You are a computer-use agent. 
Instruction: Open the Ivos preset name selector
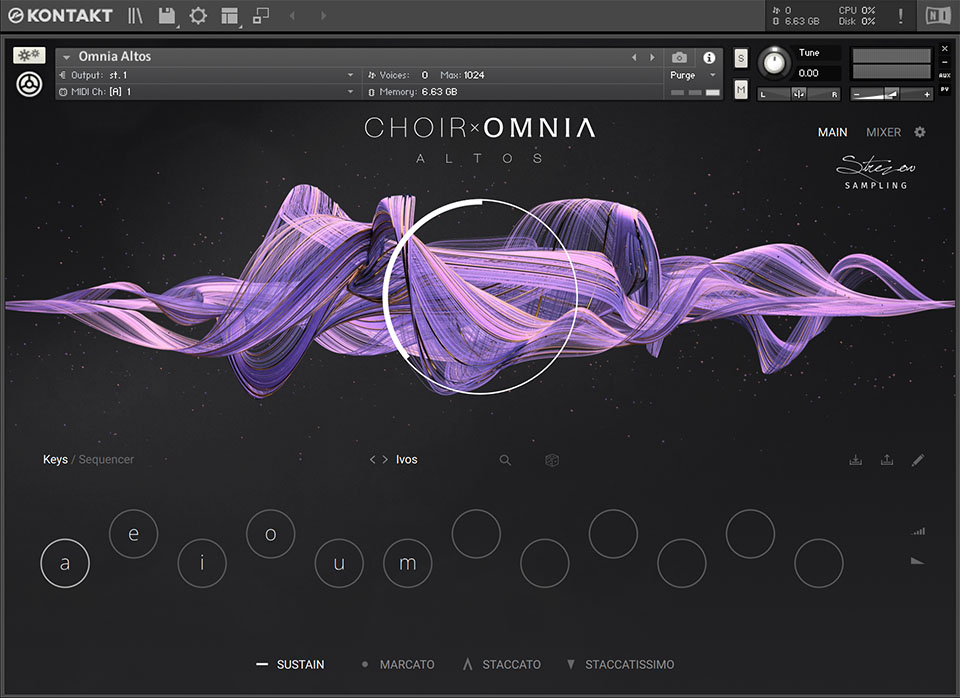click(x=407, y=459)
